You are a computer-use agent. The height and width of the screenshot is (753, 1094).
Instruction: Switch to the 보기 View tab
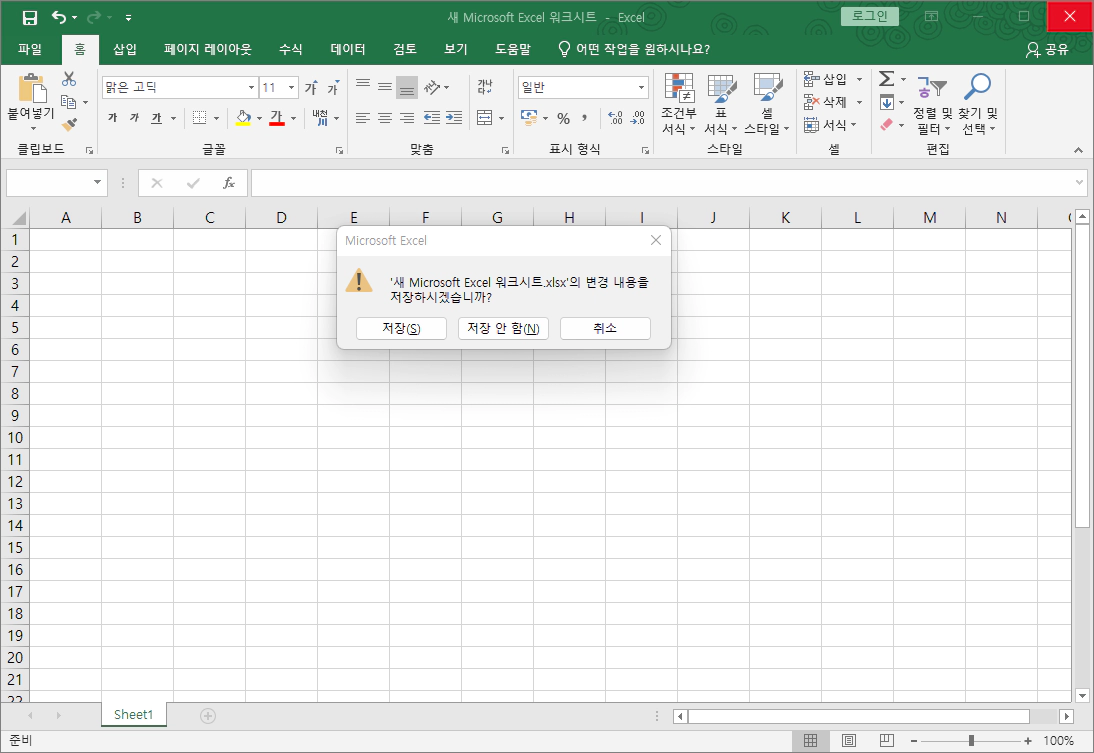(456, 50)
